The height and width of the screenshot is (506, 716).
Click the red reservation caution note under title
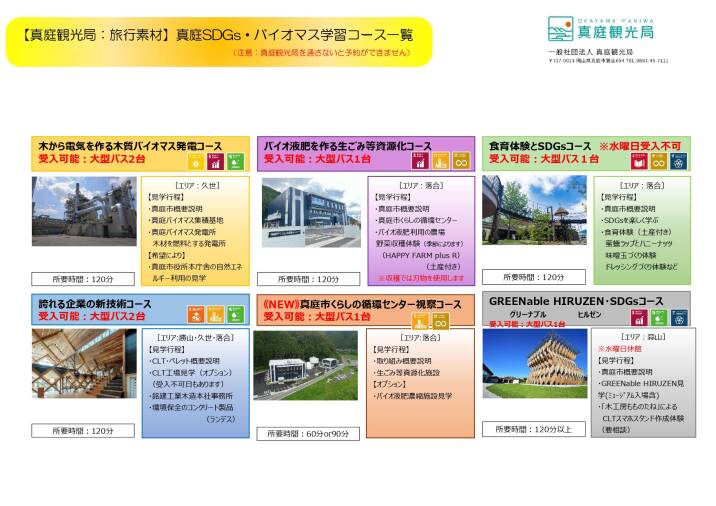pos(321,52)
